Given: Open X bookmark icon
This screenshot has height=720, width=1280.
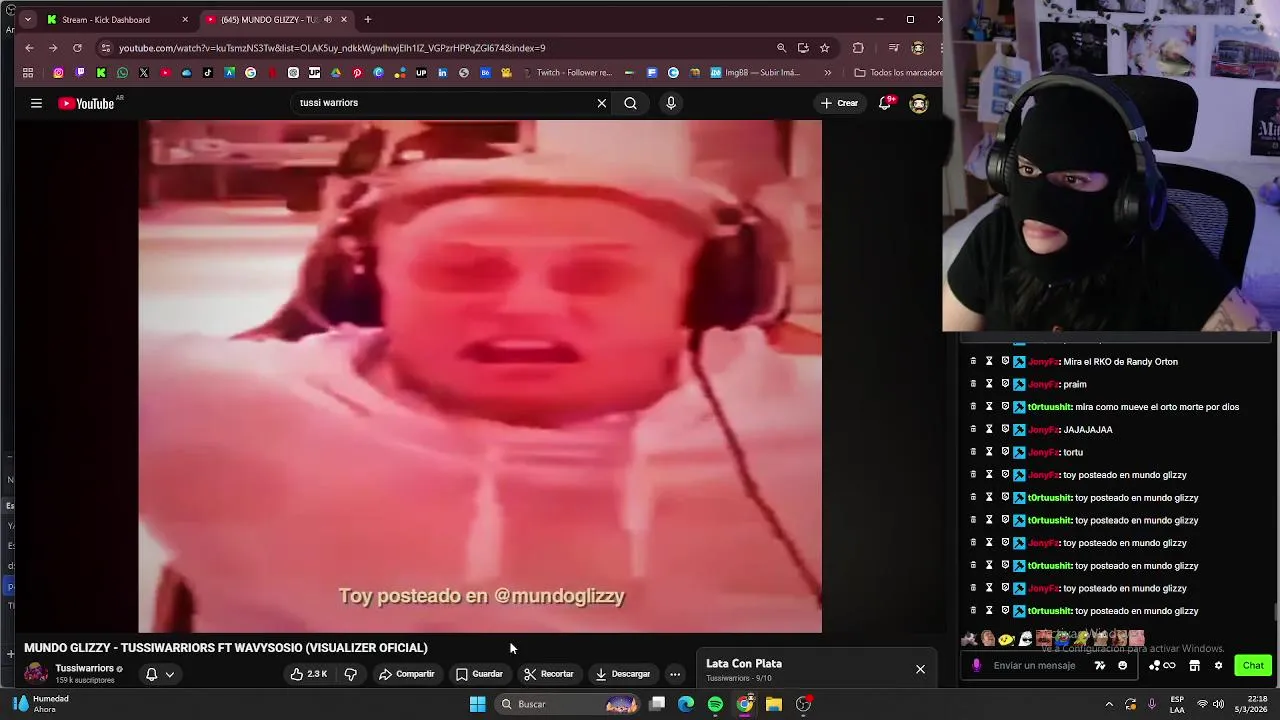Looking at the screenshot, I should tap(144, 73).
